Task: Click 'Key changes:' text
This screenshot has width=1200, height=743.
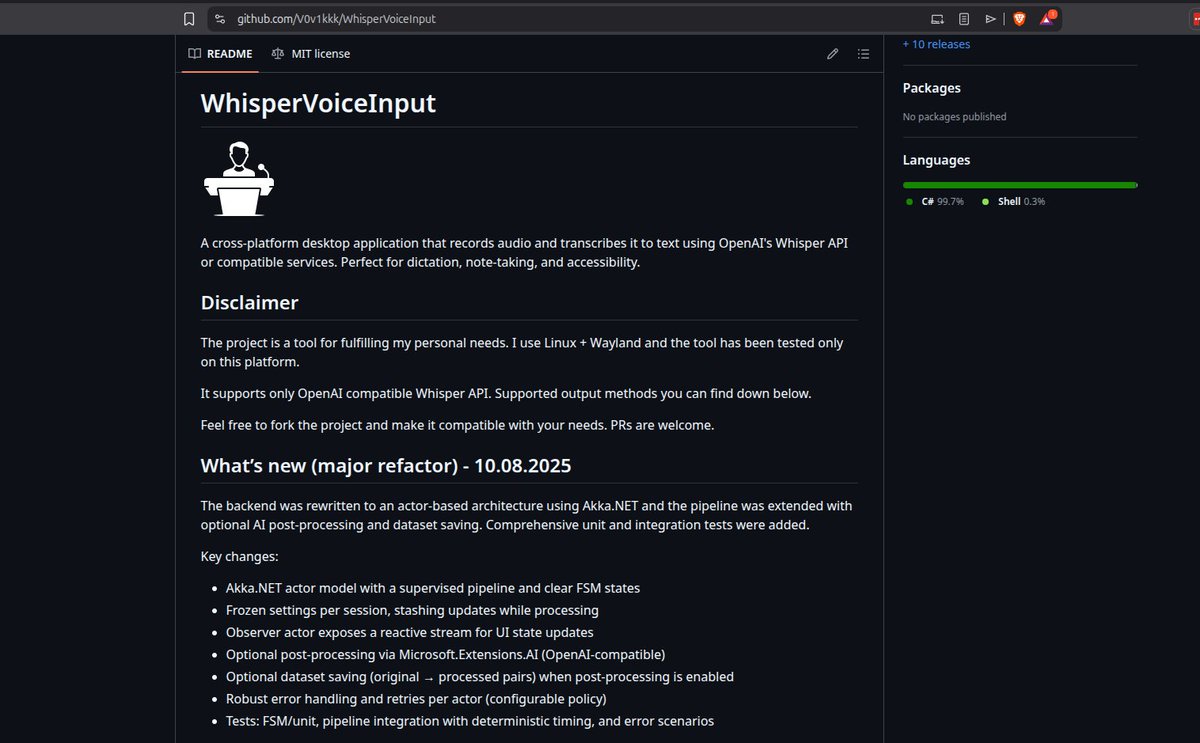Action: click(239, 556)
